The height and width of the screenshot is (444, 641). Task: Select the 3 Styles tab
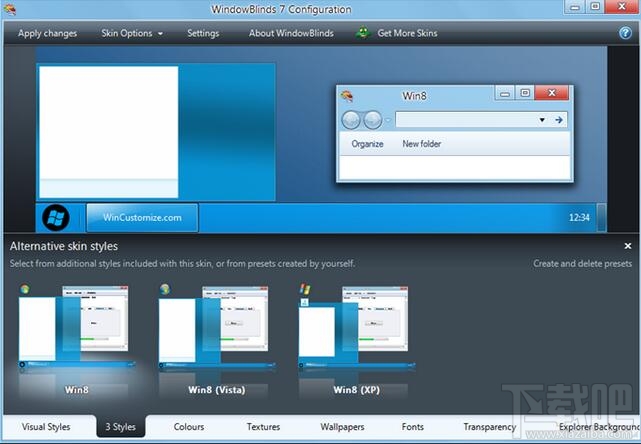[x=121, y=427]
